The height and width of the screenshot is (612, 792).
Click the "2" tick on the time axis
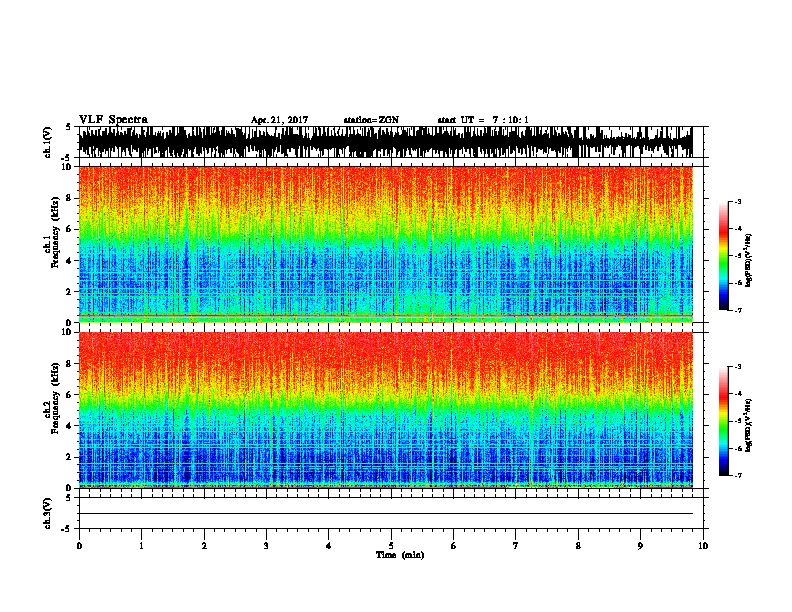[x=204, y=546]
